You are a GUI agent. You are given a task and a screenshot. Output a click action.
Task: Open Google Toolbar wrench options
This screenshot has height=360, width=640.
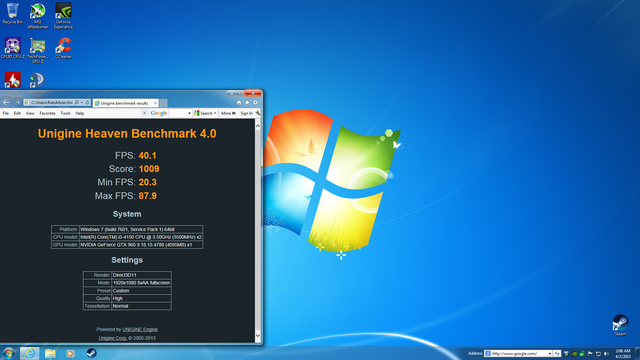258,113
